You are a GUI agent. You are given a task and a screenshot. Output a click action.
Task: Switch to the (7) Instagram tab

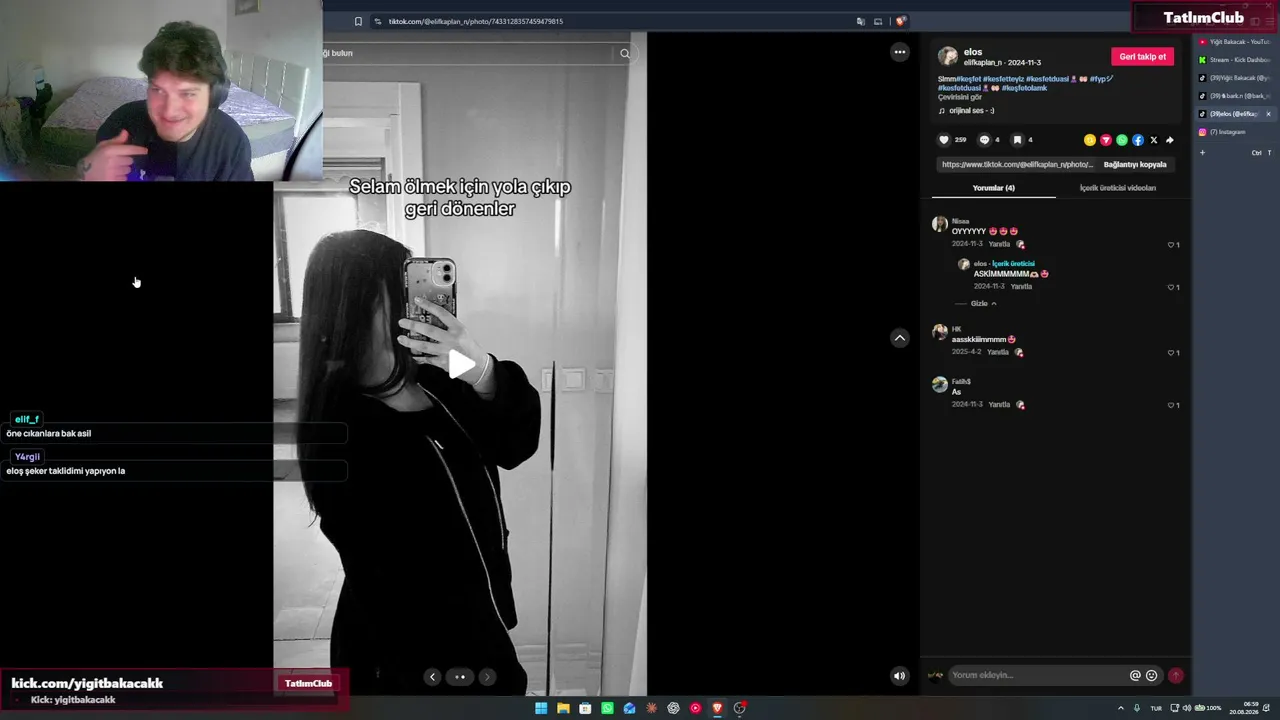(x=1236, y=132)
